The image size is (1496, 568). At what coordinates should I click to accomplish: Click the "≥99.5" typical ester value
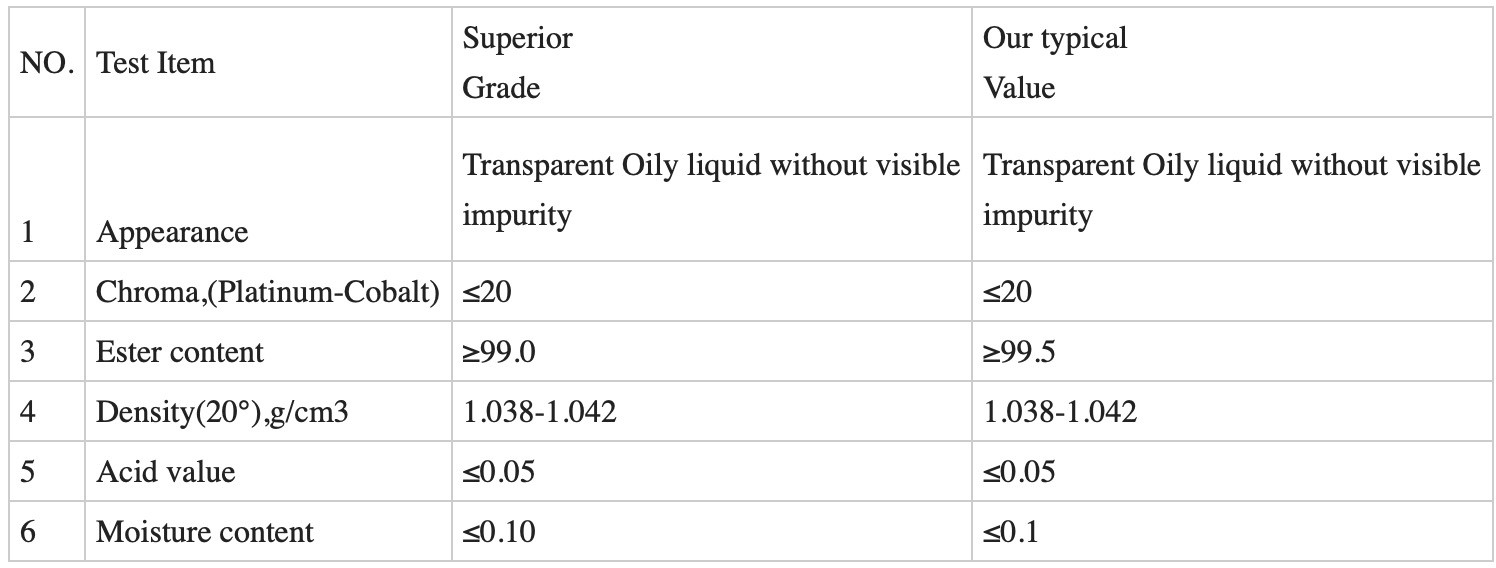tap(1019, 352)
